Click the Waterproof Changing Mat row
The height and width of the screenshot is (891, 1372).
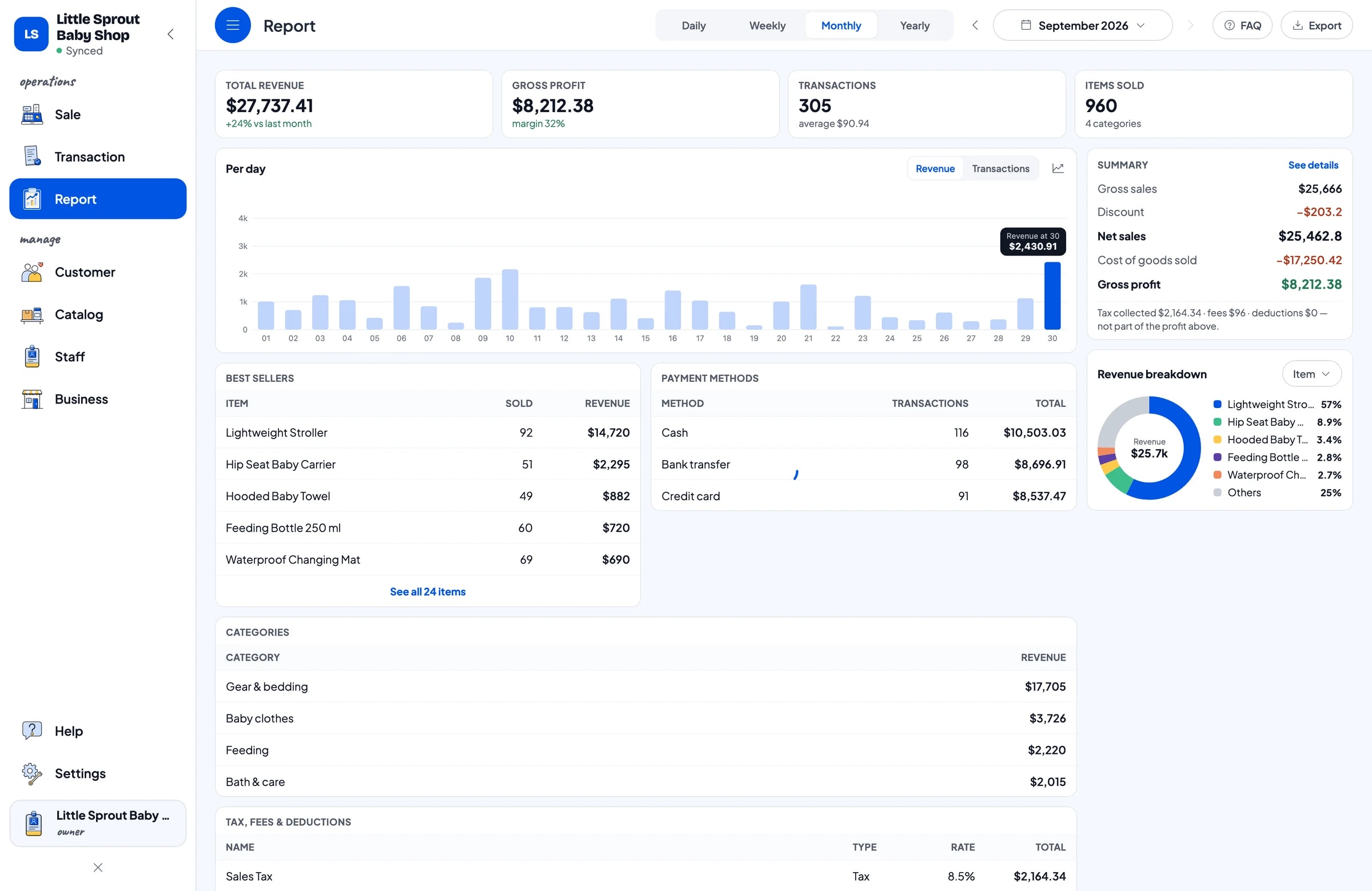[x=428, y=559]
